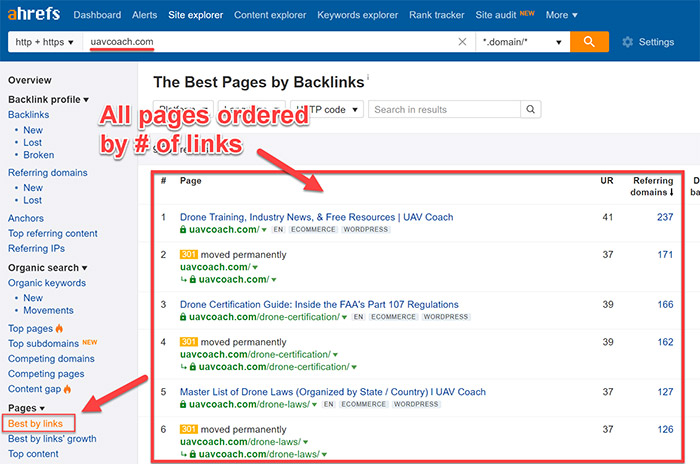Open Top content sidebar link
The width and height of the screenshot is (700, 464).
(33, 454)
